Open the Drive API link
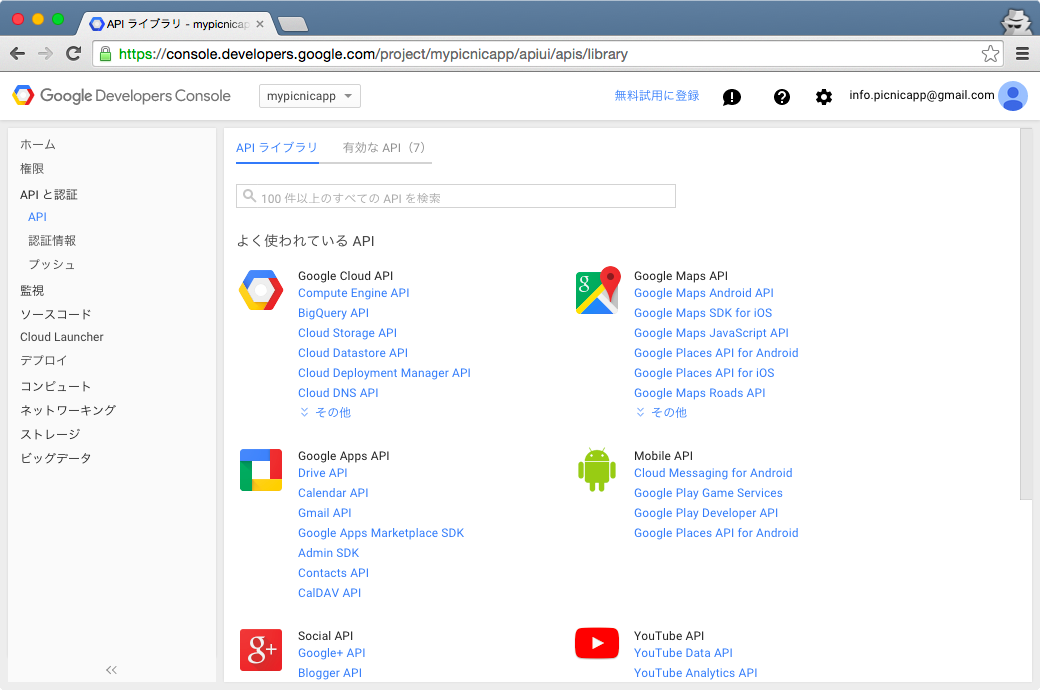This screenshot has width=1040, height=690. 323,473
